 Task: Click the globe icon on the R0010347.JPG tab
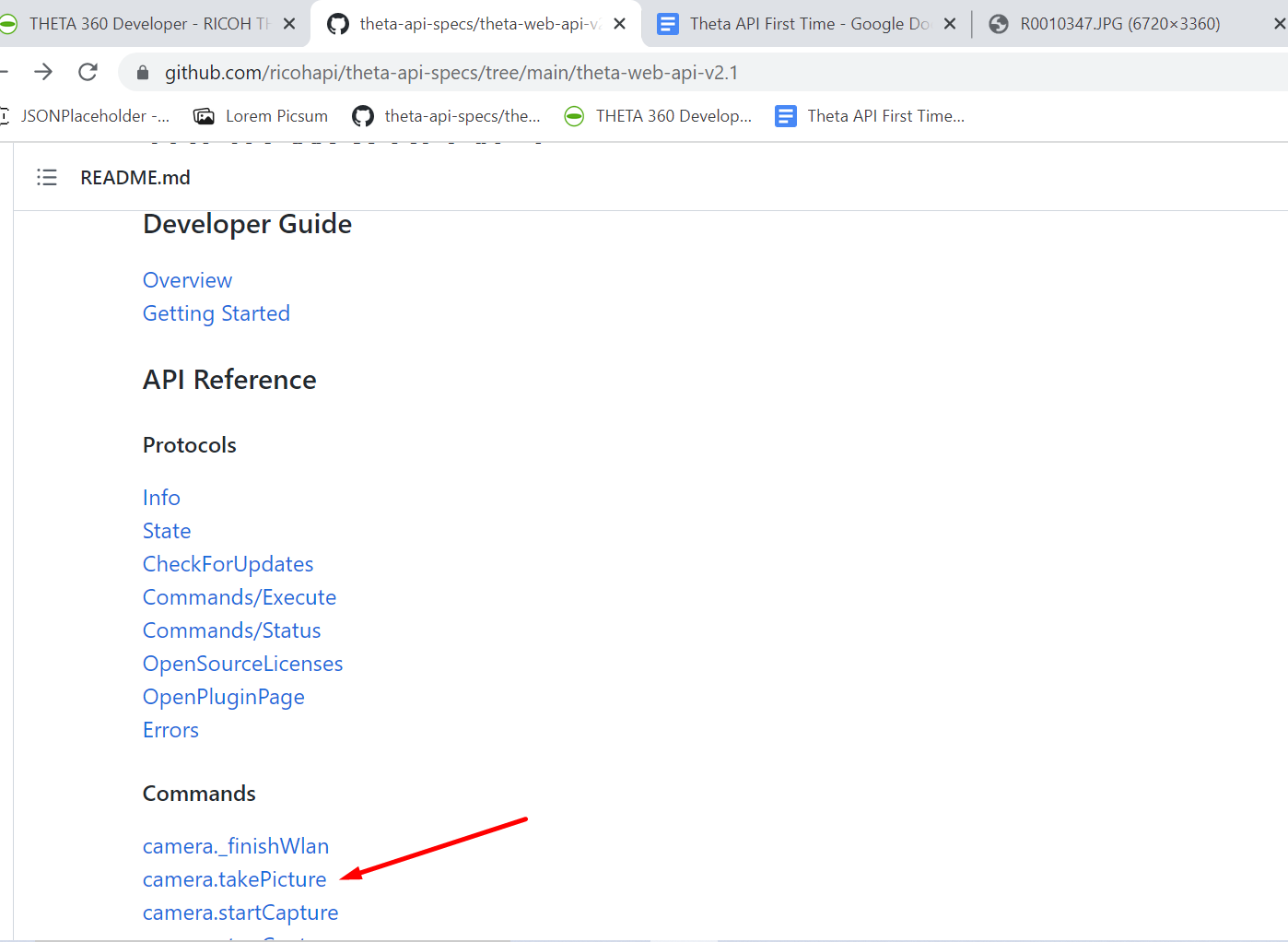pos(998,24)
